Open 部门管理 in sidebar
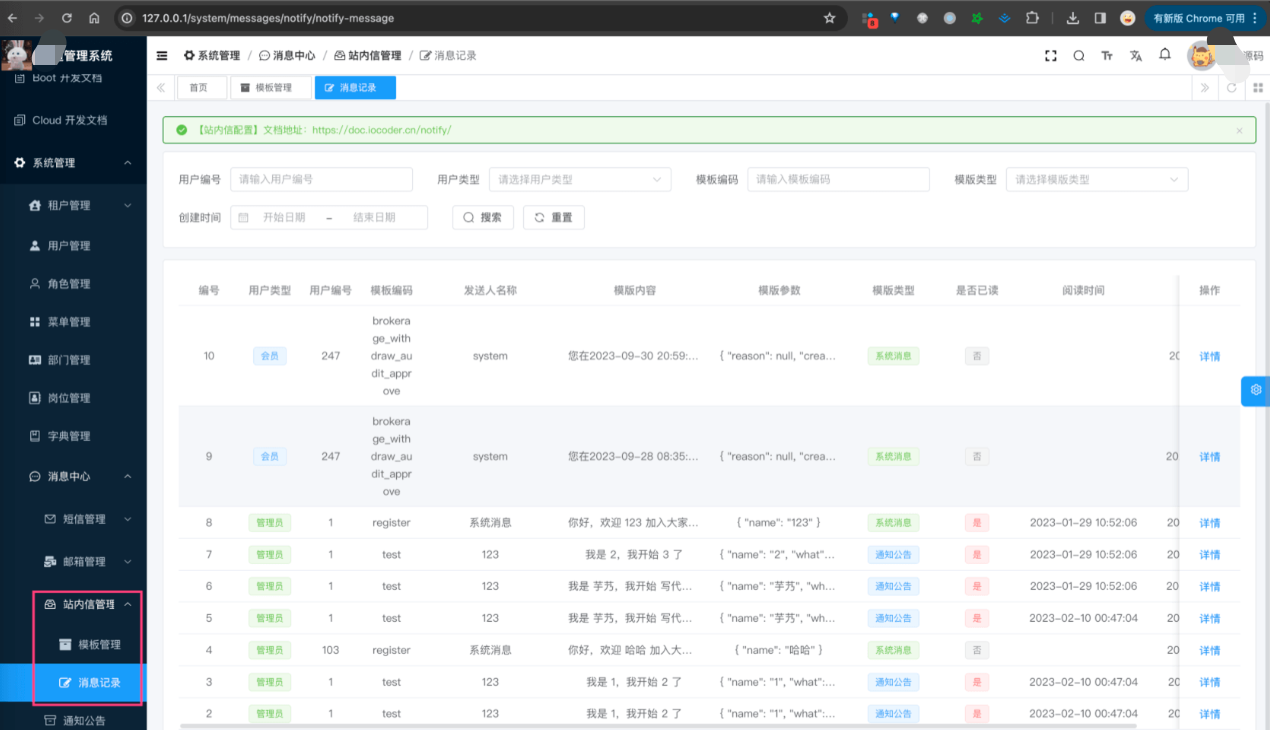This screenshot has width=1270, height=730. click(73, 360)
